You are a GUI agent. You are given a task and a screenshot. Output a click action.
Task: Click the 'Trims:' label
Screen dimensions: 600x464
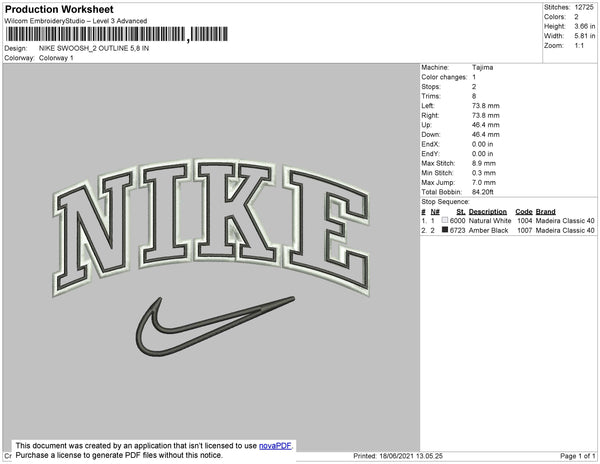point(431,96)
